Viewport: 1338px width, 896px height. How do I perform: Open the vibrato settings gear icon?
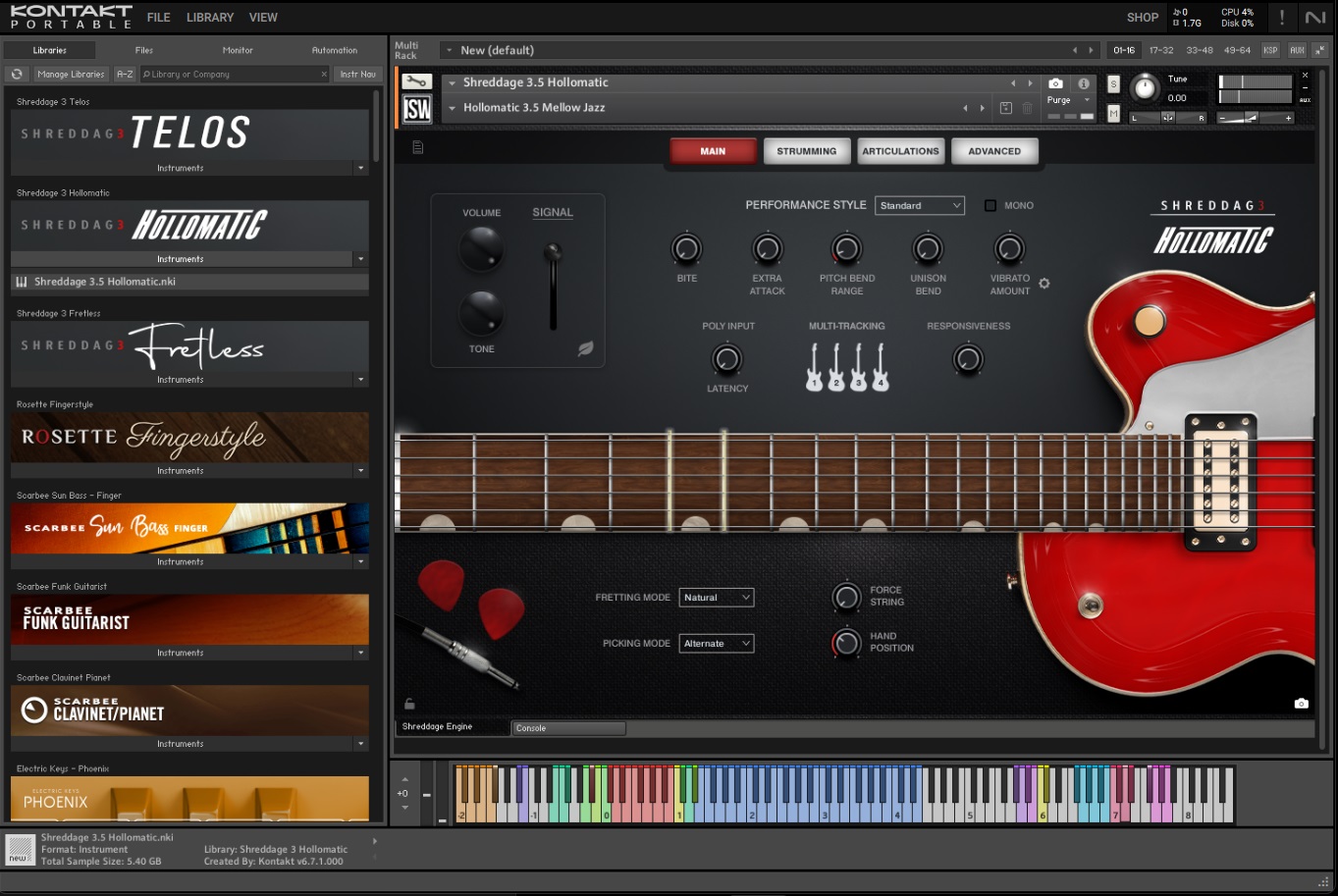point(1044,284)
